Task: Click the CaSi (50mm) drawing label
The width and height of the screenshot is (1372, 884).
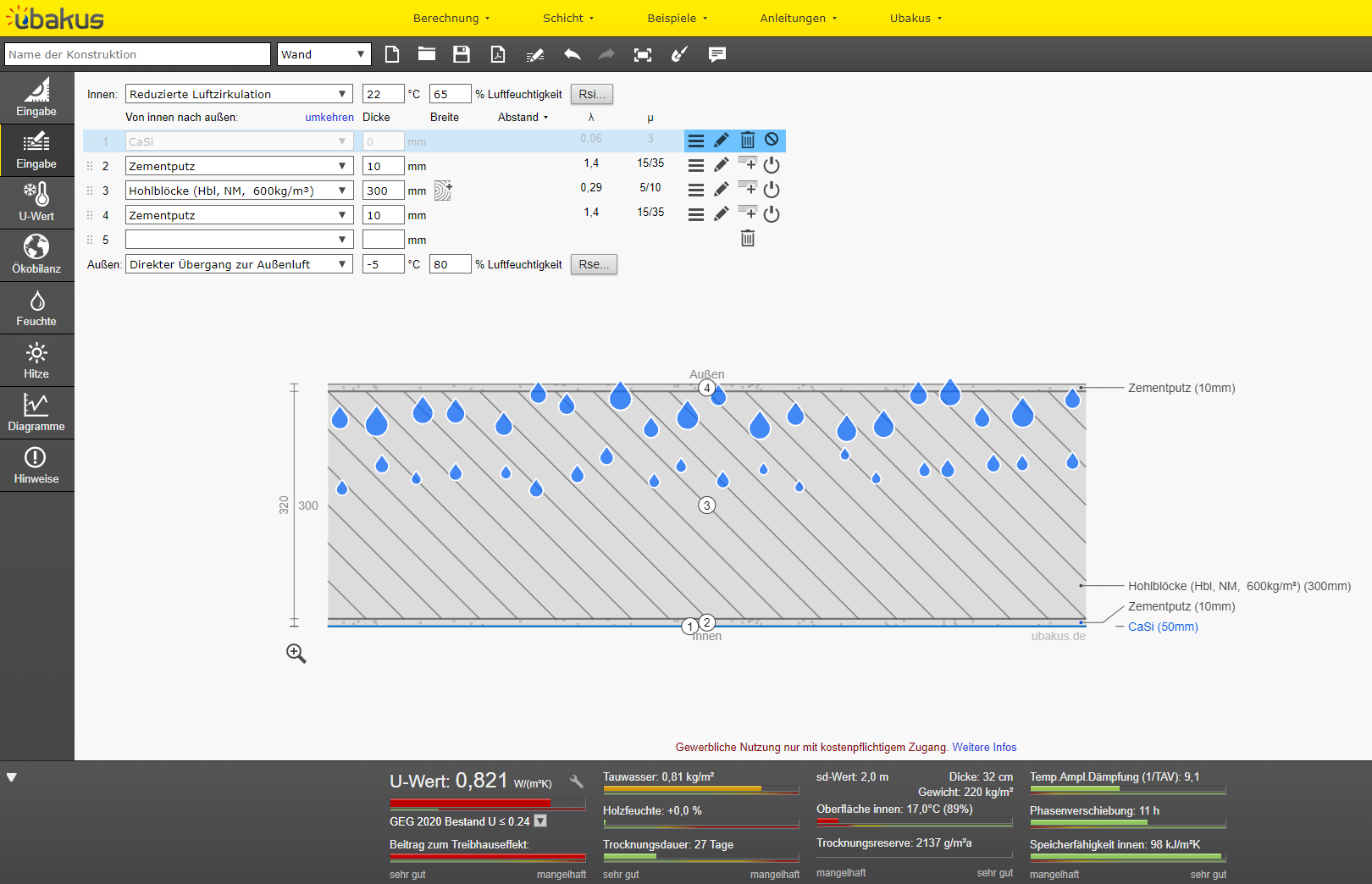Action: click(x=1163, y=627)
